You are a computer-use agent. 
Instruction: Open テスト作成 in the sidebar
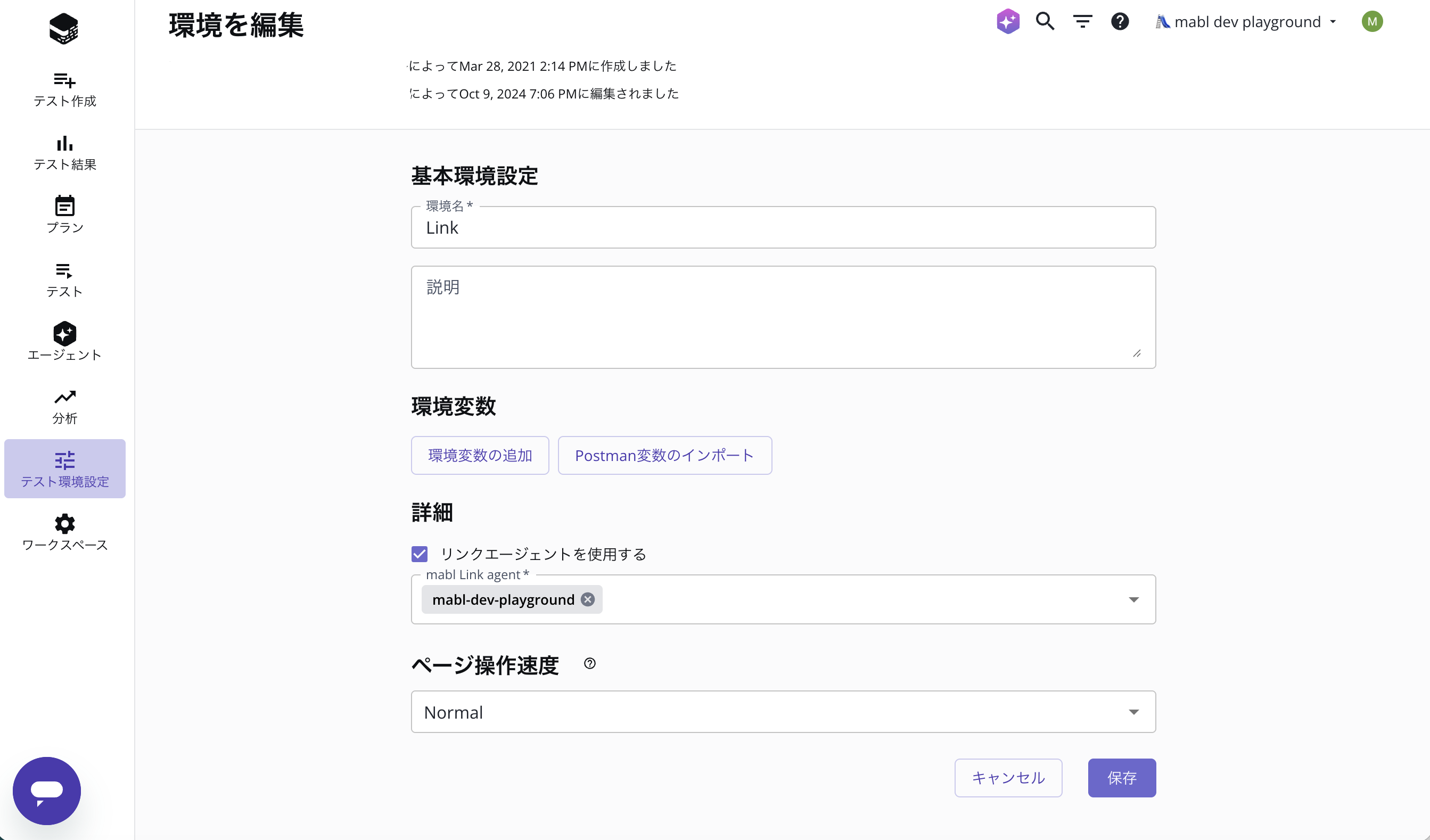[65, 89]
